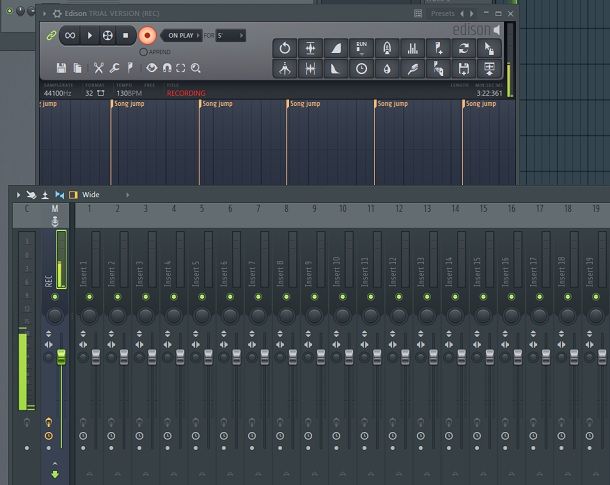Click the Master track green routing arrow
The width and height of the screenshot is (610, 485).
(55, 474)
